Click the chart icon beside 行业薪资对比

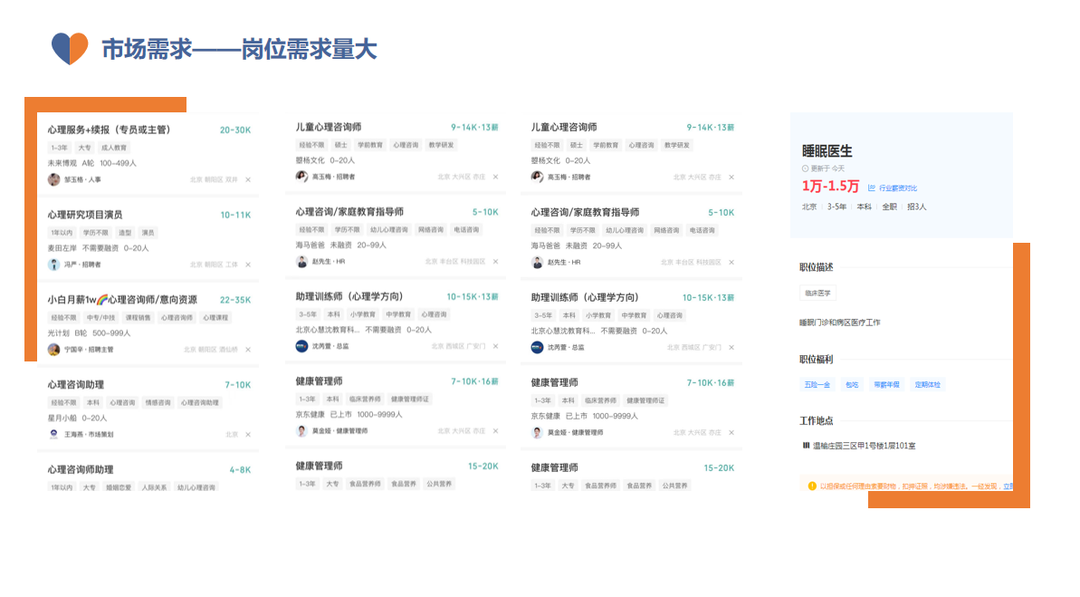pyautogui.click(x=872, y=188)
